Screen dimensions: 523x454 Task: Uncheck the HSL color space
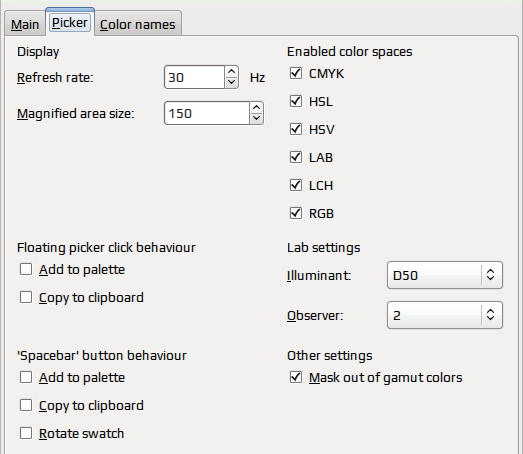point(296,101)
